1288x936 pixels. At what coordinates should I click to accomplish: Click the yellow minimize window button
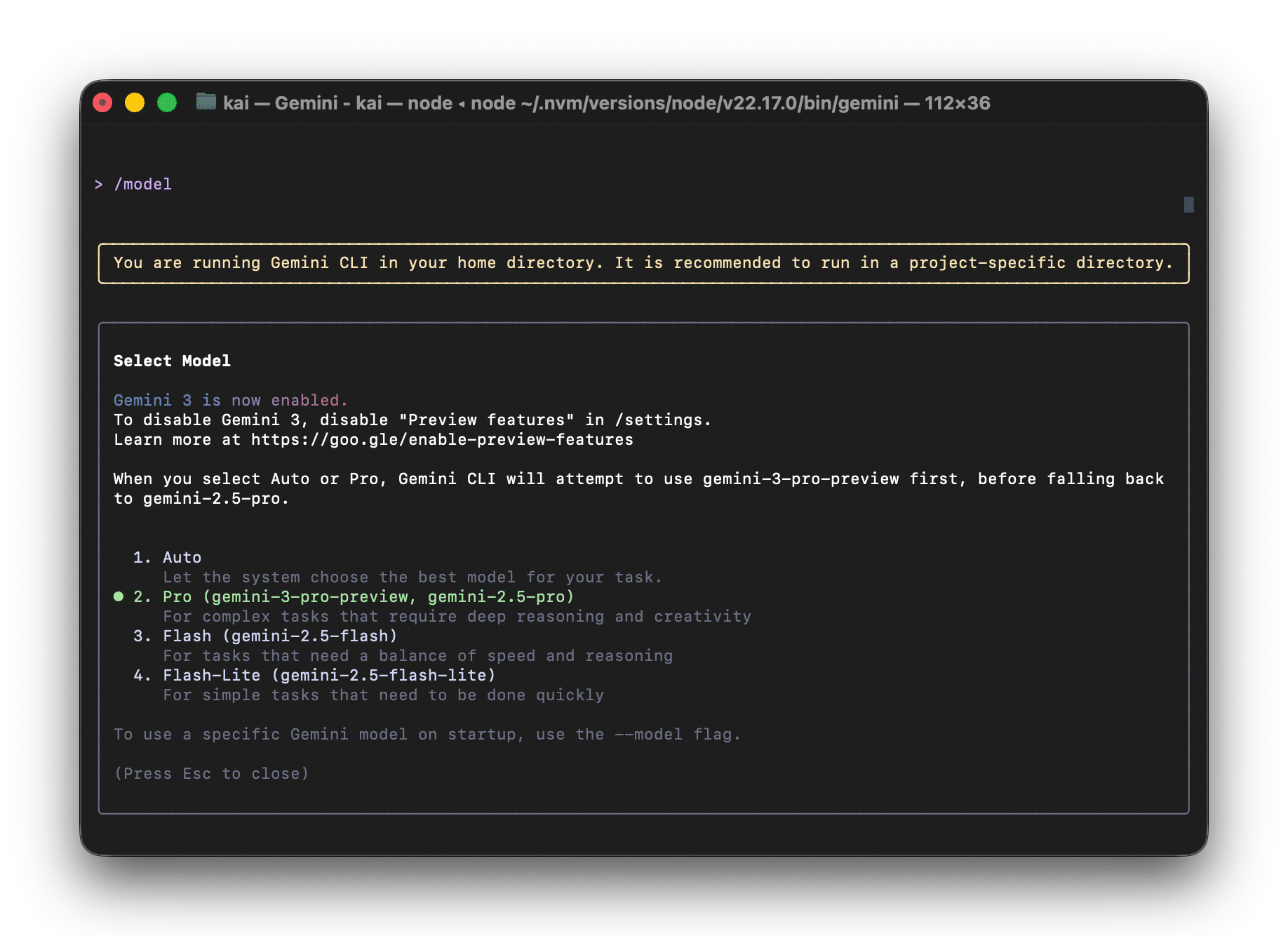135,103
